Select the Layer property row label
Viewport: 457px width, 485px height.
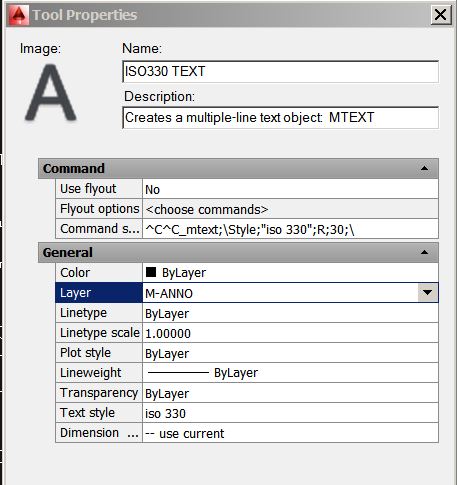tap(99, 293)
